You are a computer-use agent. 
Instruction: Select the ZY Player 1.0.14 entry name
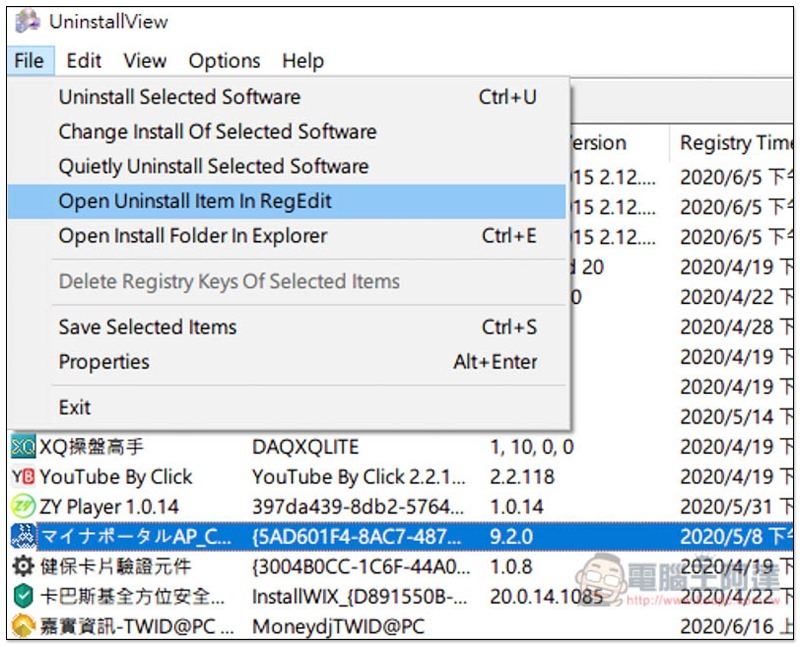tap(109, 507)
